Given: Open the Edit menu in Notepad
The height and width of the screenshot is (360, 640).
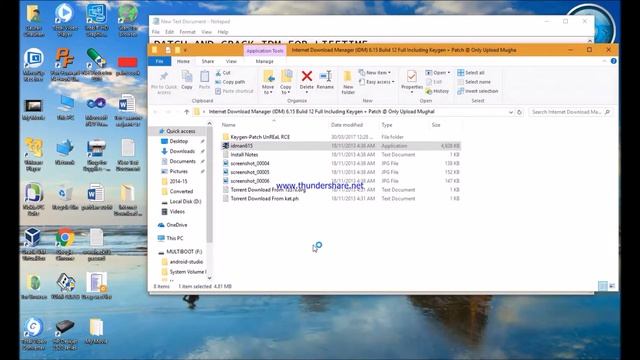Looking at the screenshot, I should point(169,32).
